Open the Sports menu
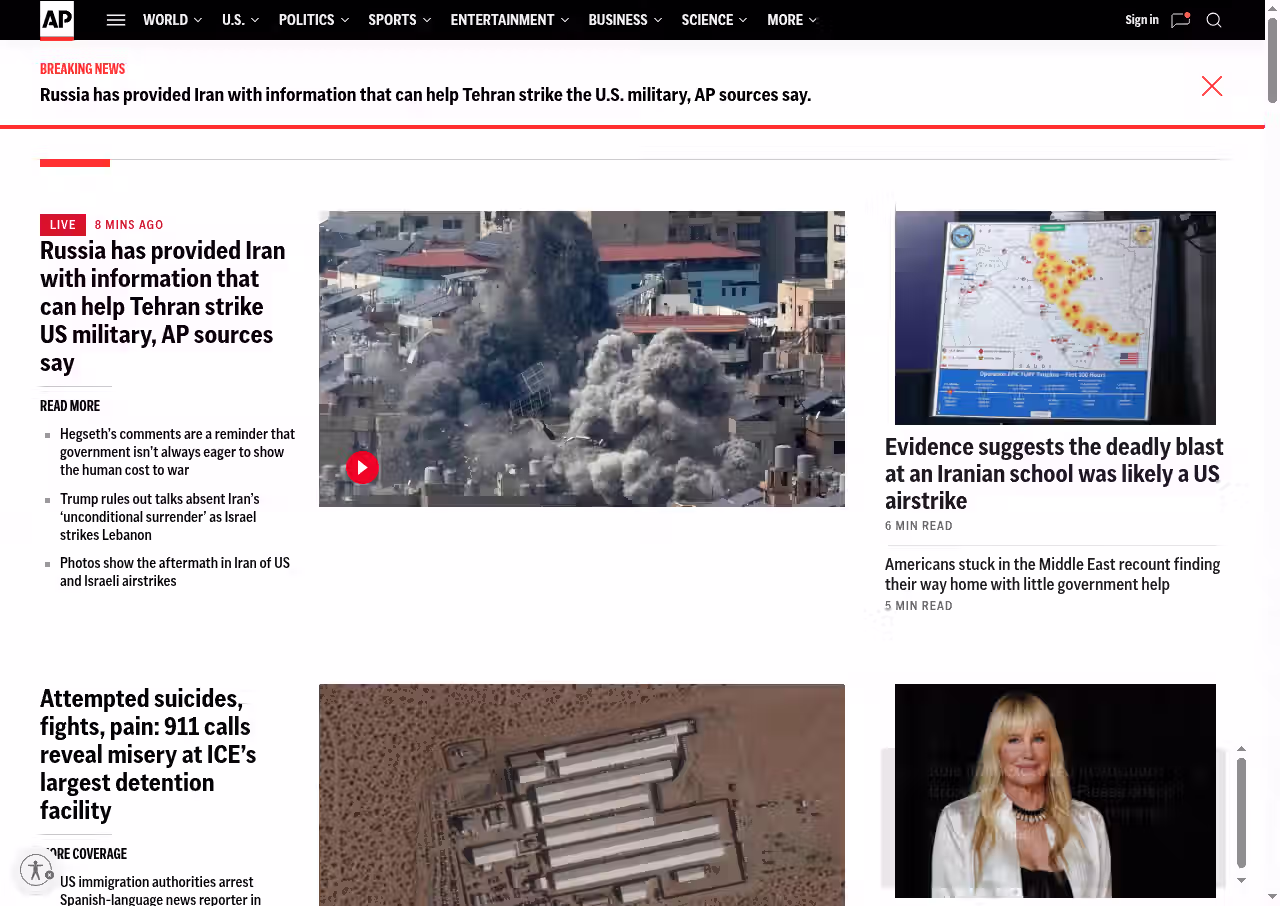 399,20
